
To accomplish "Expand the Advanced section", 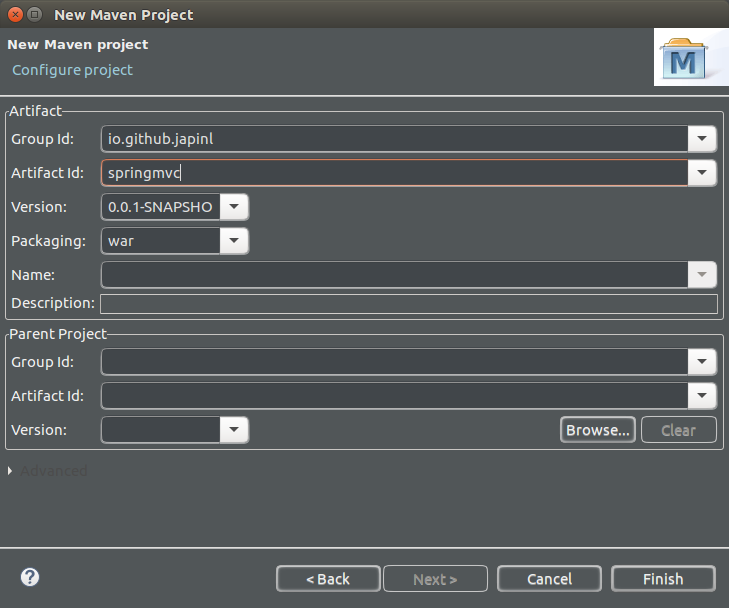I will click(x=10, y=471).
